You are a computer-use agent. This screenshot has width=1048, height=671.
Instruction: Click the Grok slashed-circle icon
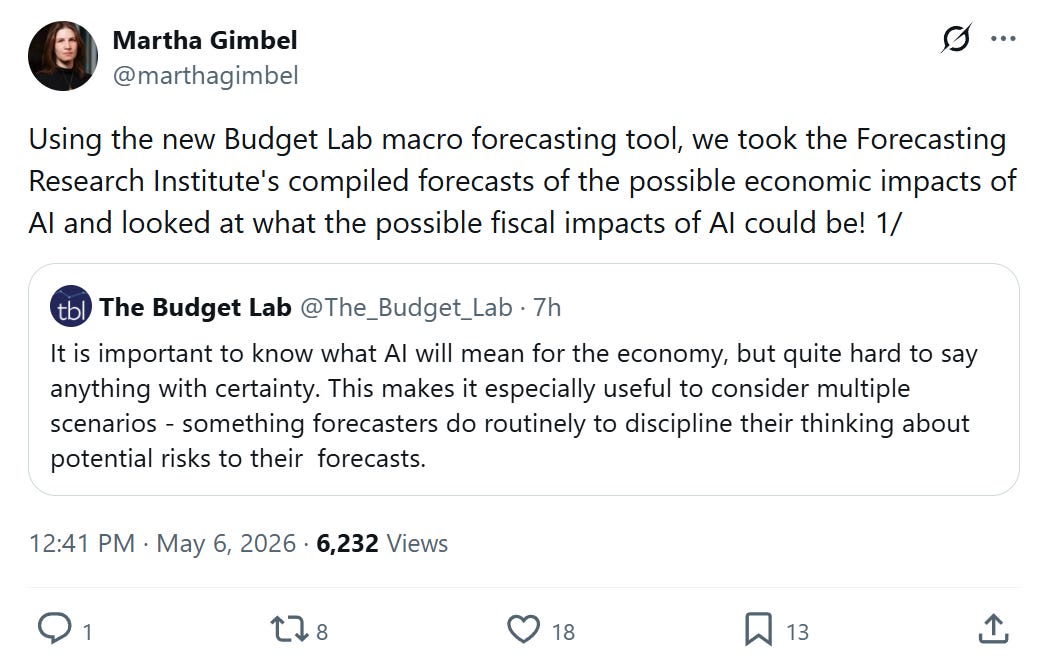coord(956,38)
